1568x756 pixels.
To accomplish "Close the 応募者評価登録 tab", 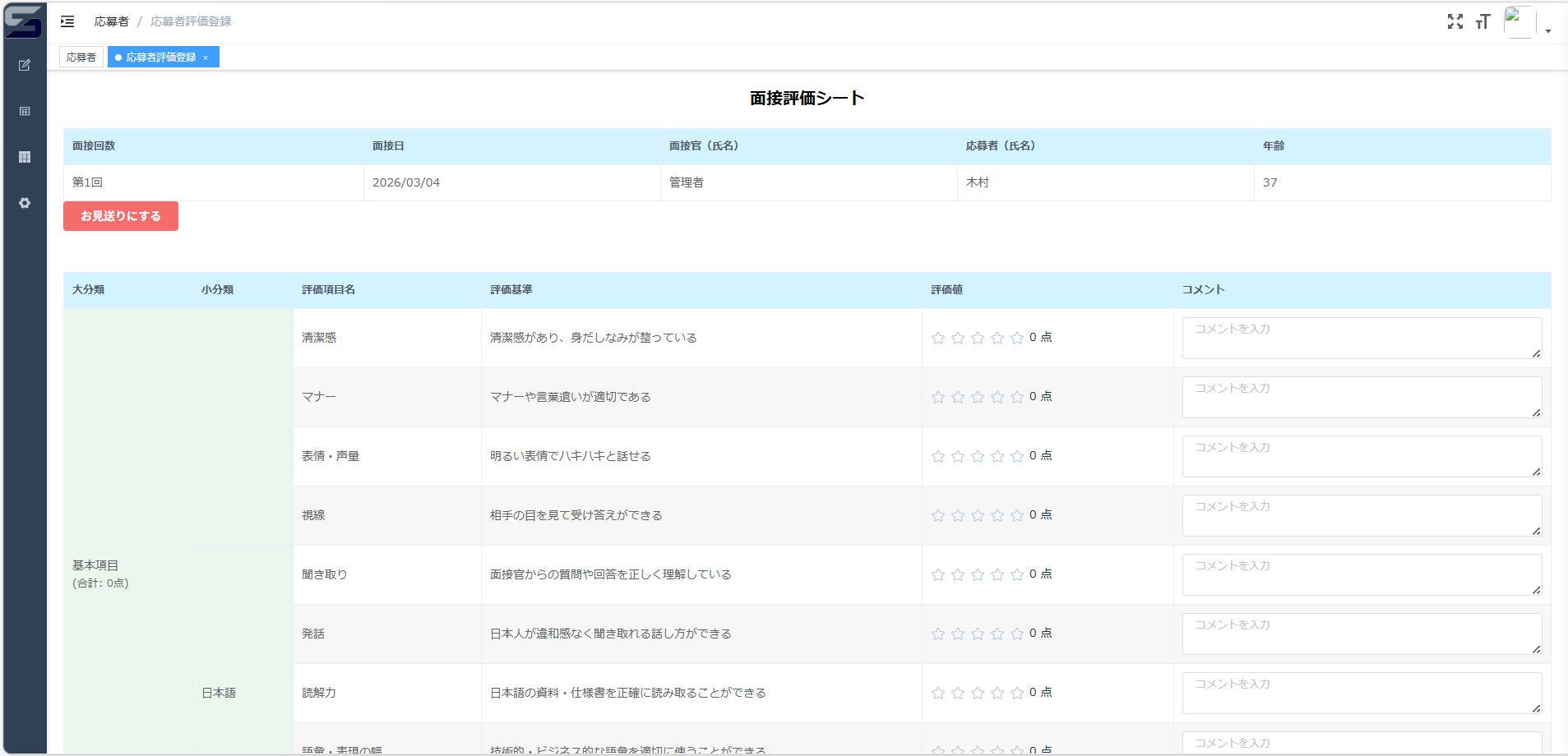I will 205,57.
